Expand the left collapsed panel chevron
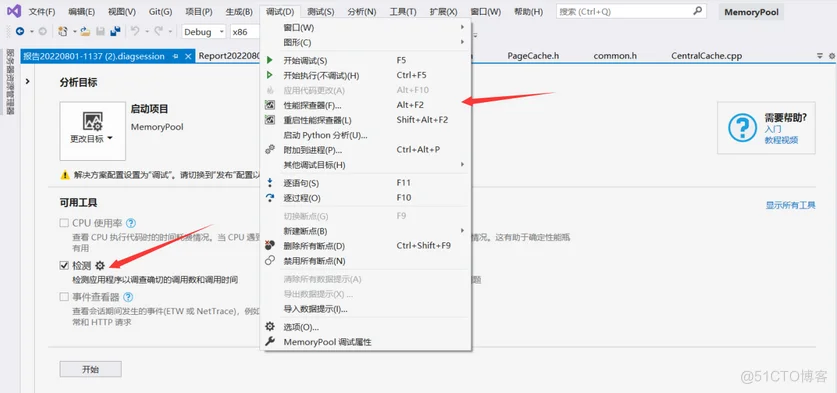Viewport: 837px width, 393px height. (27, 82)
